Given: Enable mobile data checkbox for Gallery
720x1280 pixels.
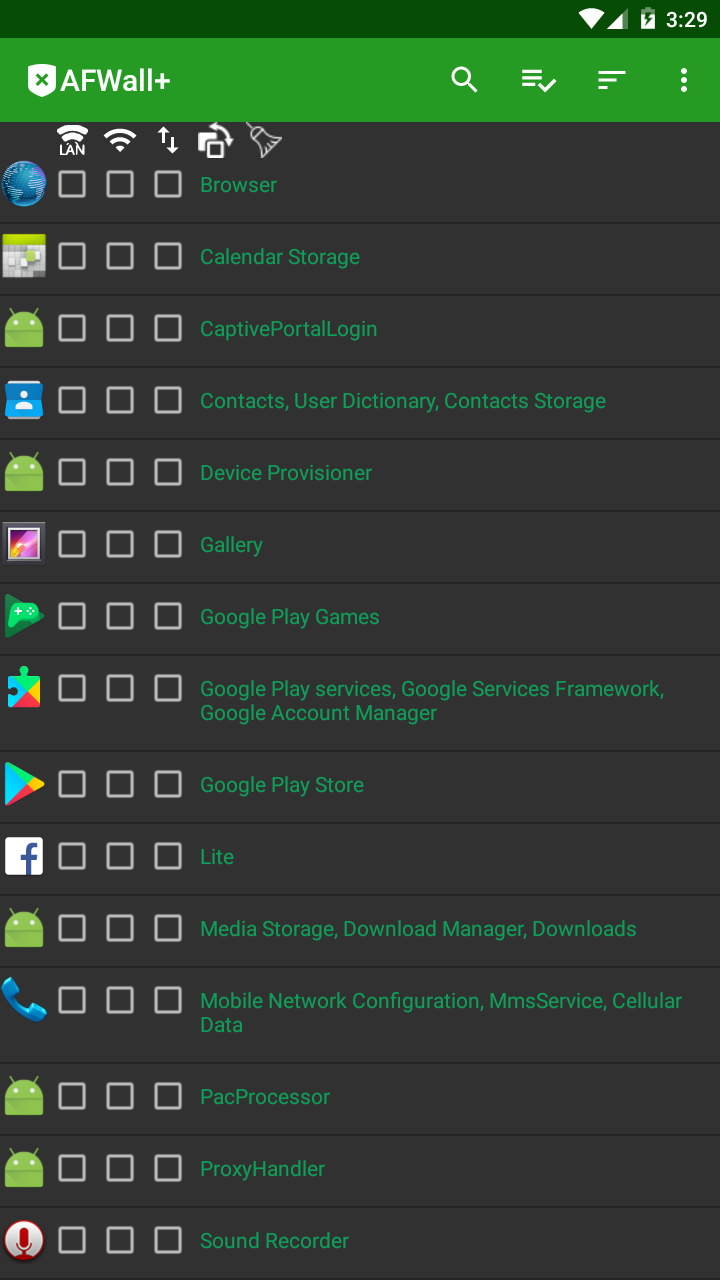Looking at the screenshot, I should [168, 544].
